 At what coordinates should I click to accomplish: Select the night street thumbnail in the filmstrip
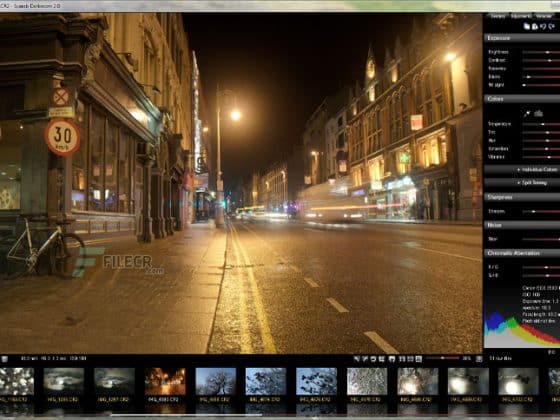click(x=165, y=381)
